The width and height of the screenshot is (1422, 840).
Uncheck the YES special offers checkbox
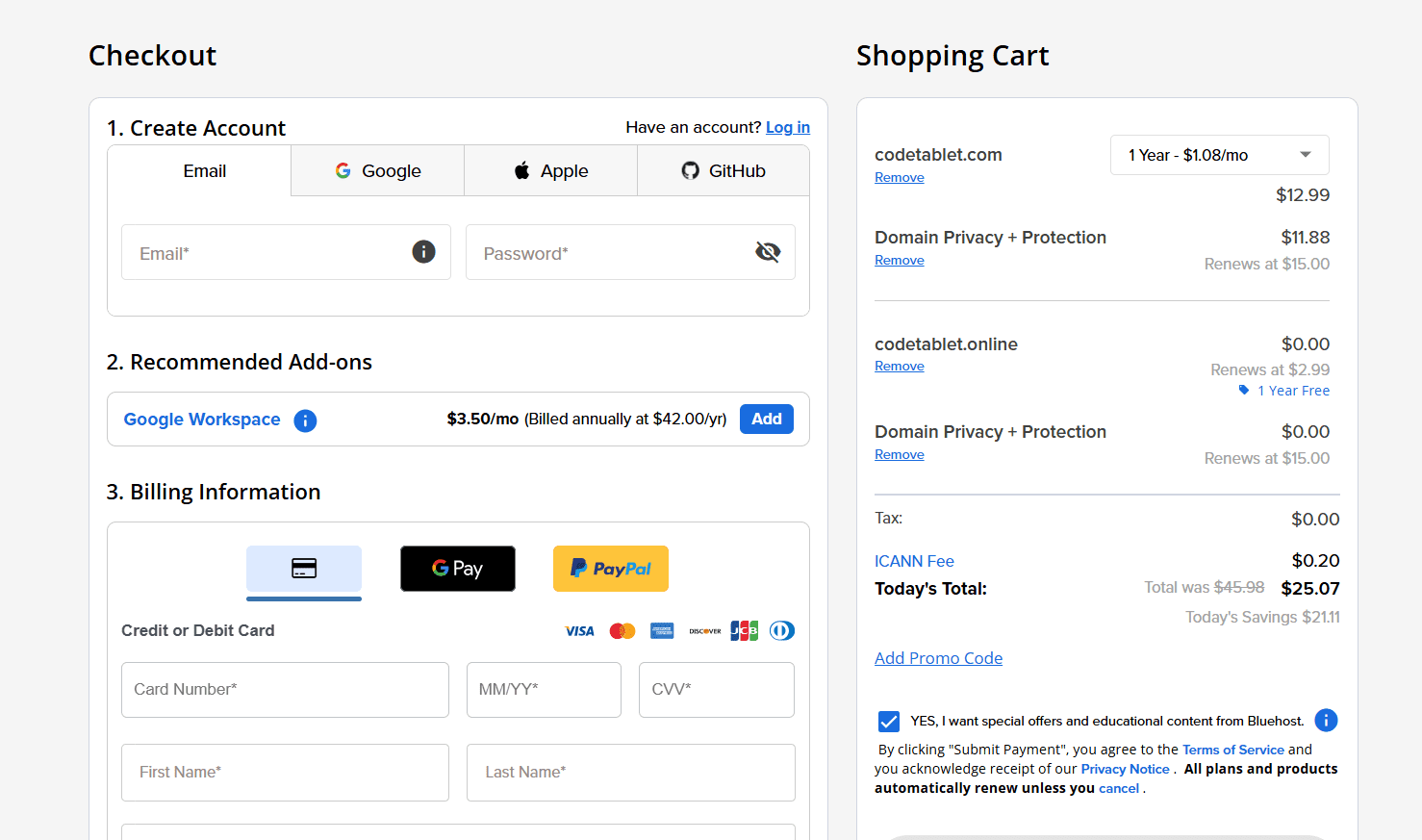pos(887,720)
